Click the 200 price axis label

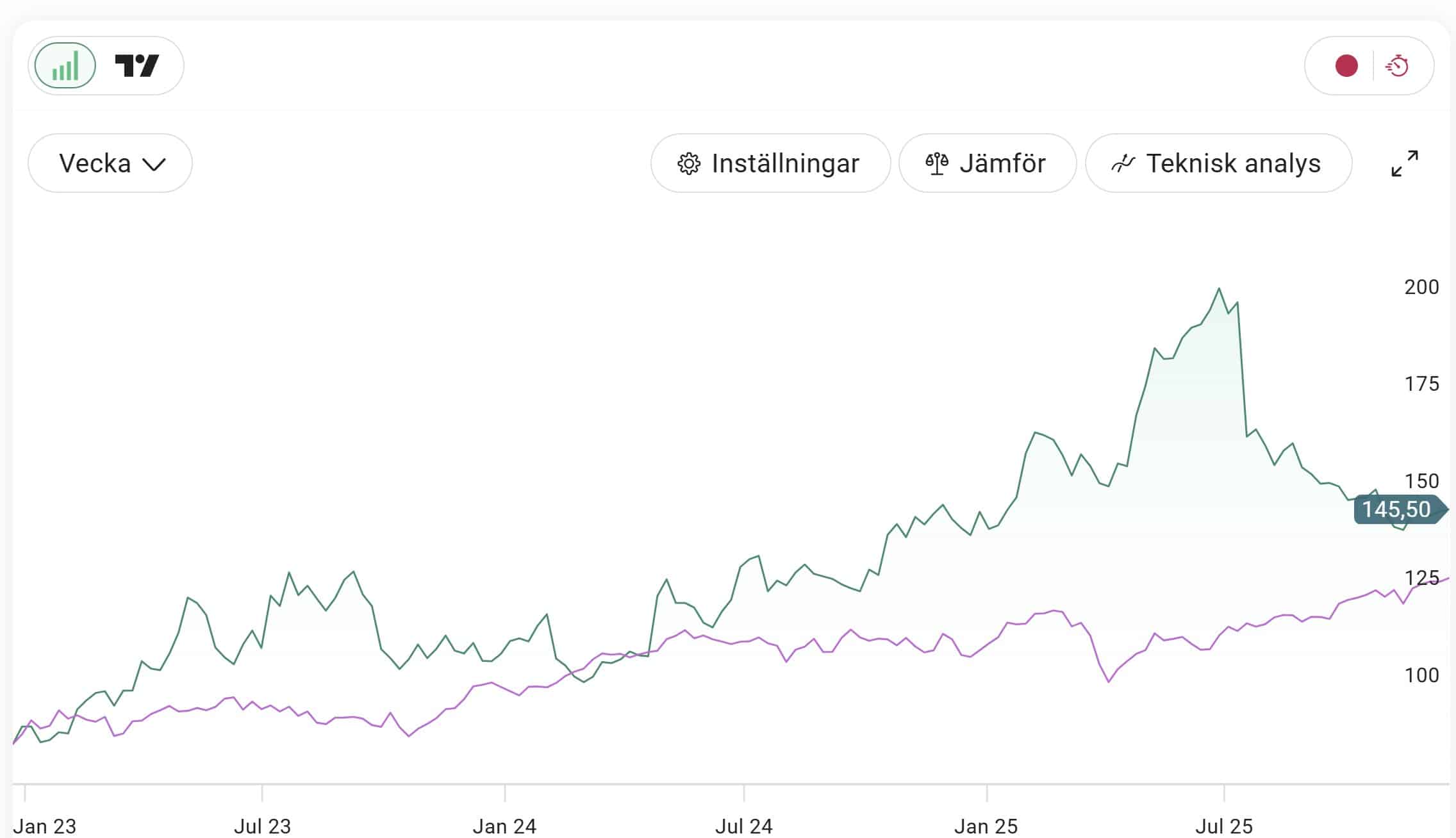(1421, 287)
